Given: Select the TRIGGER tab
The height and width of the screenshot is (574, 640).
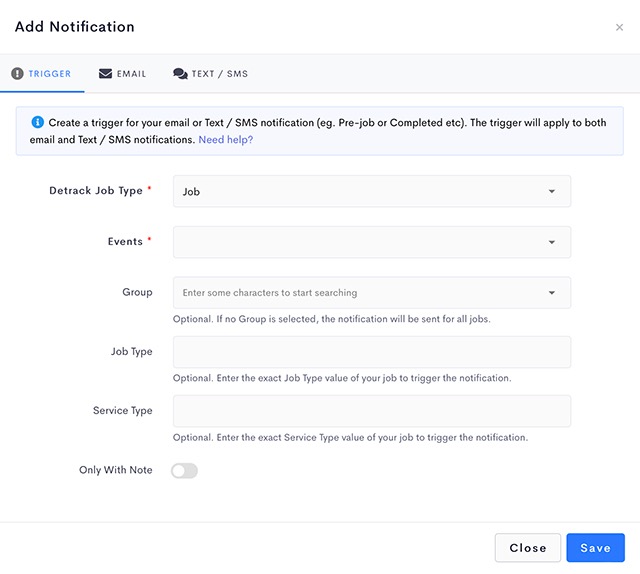Looking at the screenshot, I should pyautogui.click(x=42, y=73).
